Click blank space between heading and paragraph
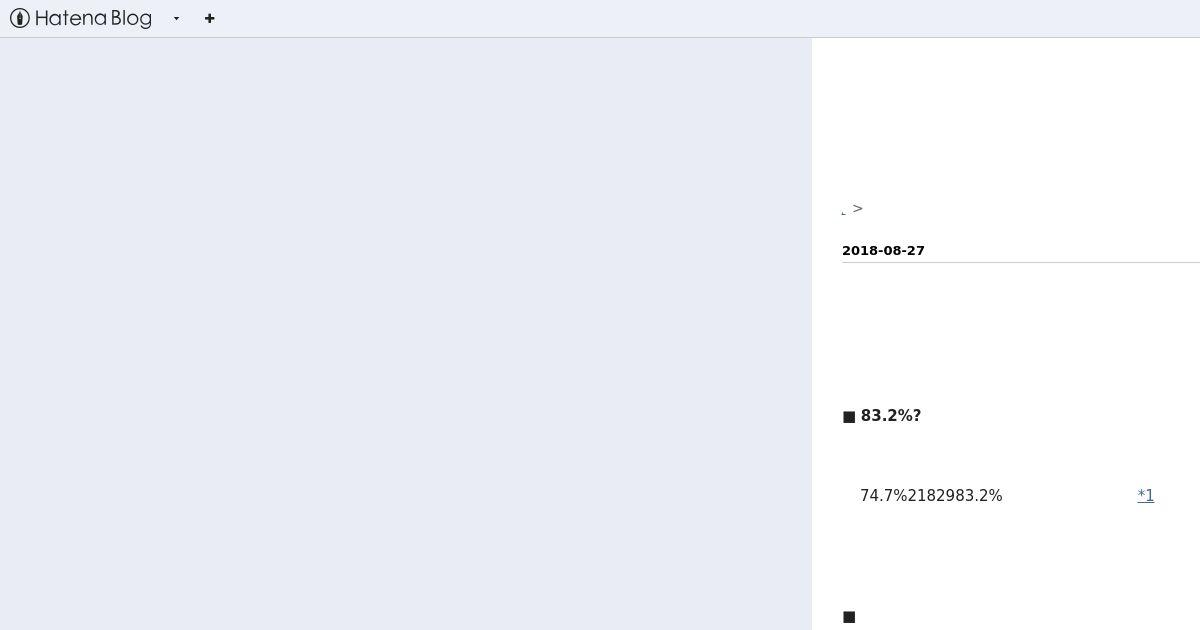The image size is (1200, 630). pyautogui.click(x=1006, y=455)
